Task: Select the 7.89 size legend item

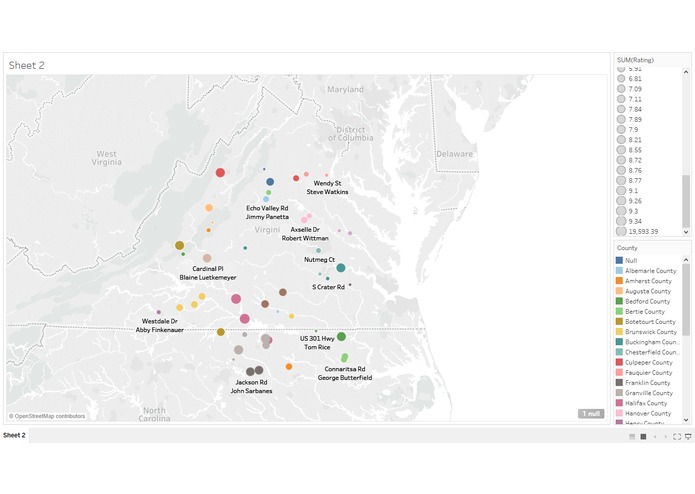Action: (629, 119)
